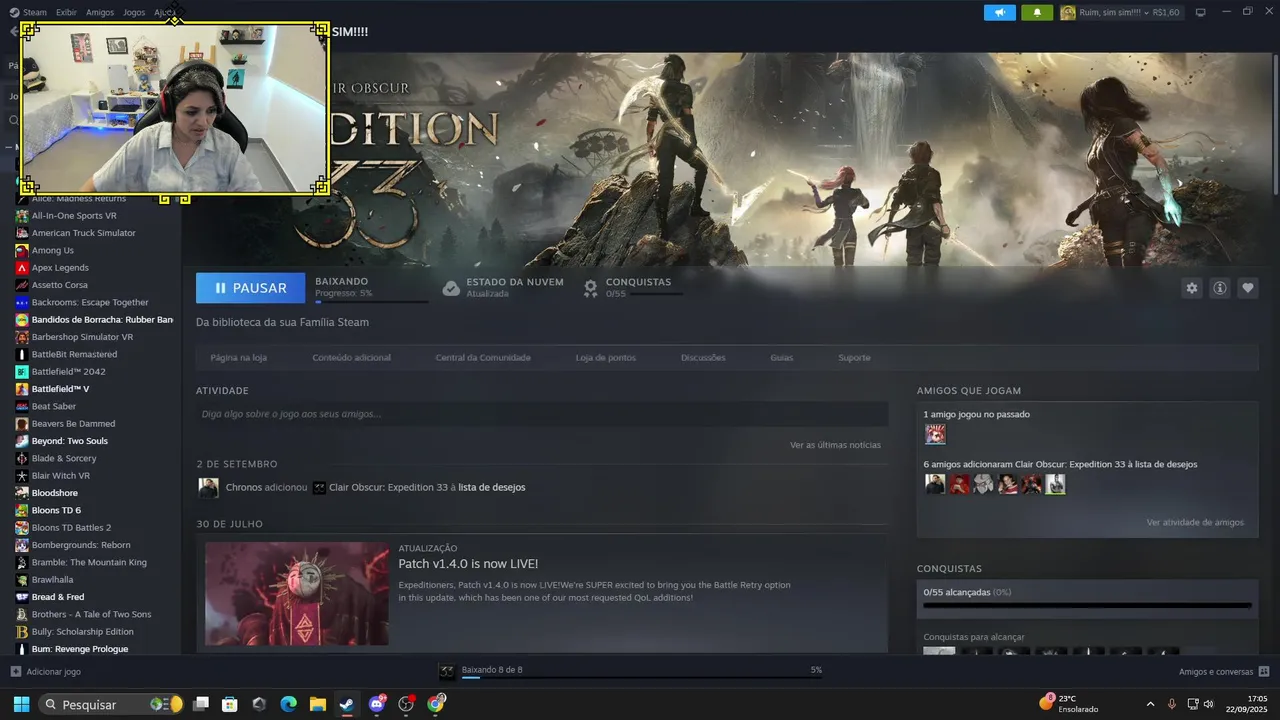Select Beyond: Two Souls in library
Image resolution: width=1280 pixels, height=720 pixels.
[69, 441]
